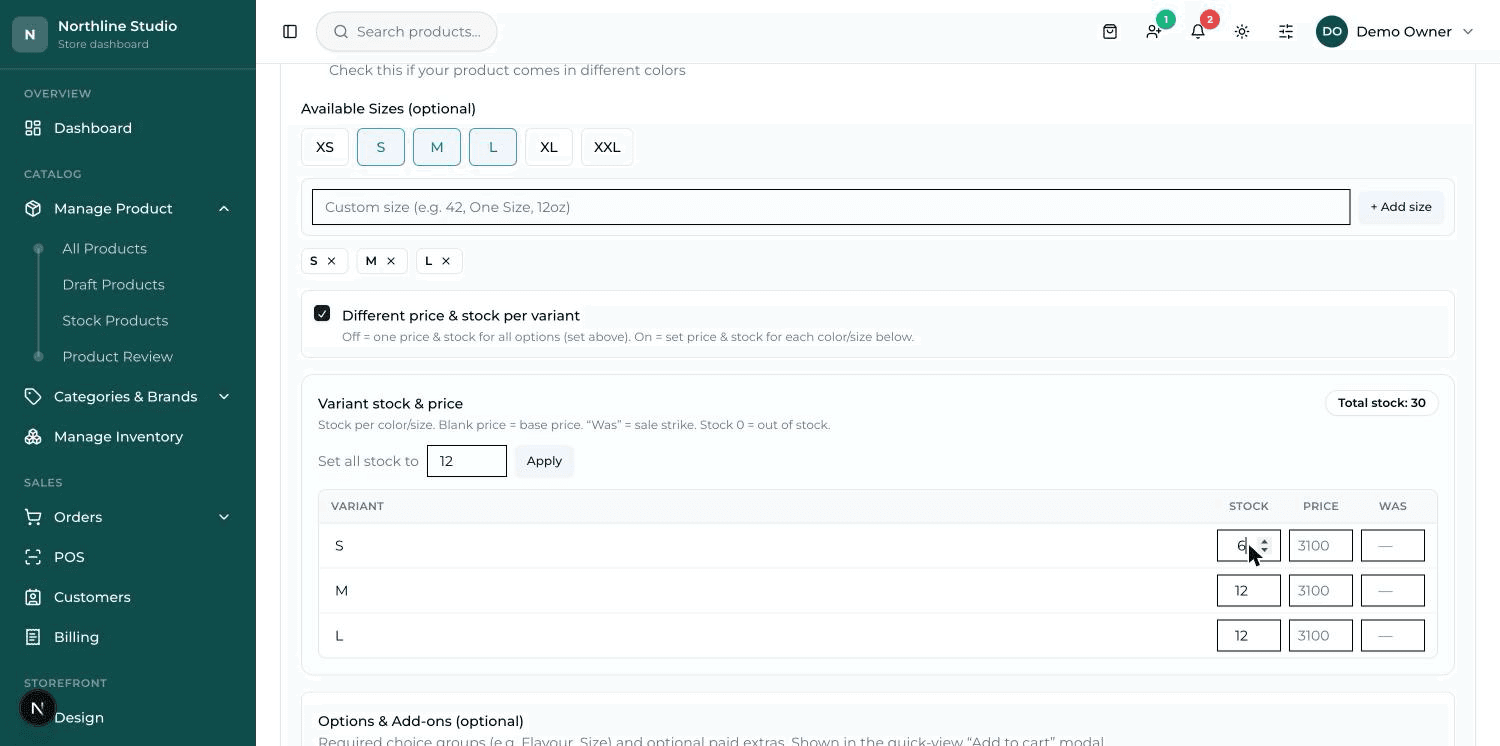This screenshot has height=746, width=1500.
Task: Click the Billing receipt icon
Action: click(x=33, y=637)
